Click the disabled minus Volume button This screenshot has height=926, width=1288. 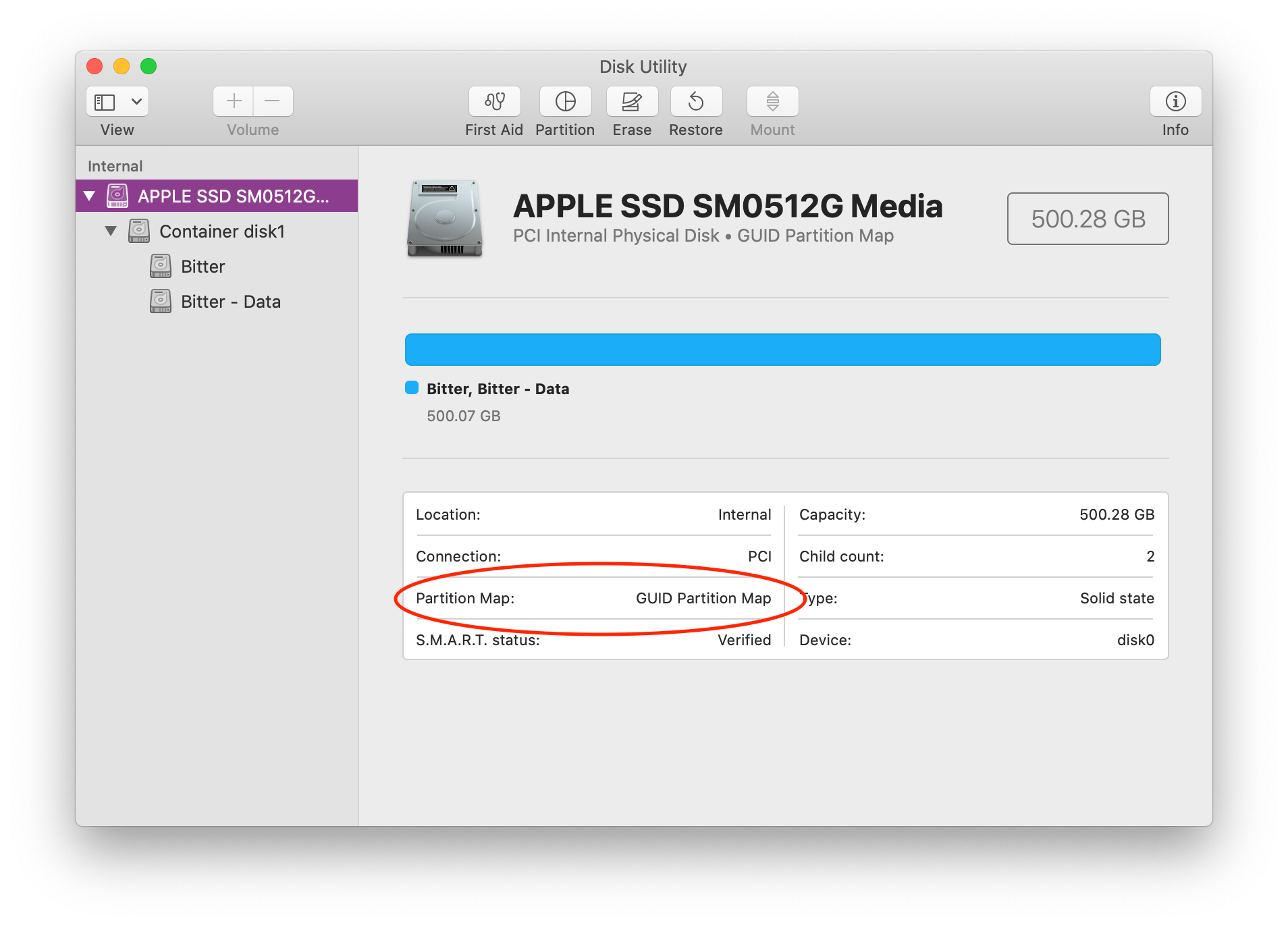click(273, 101)
